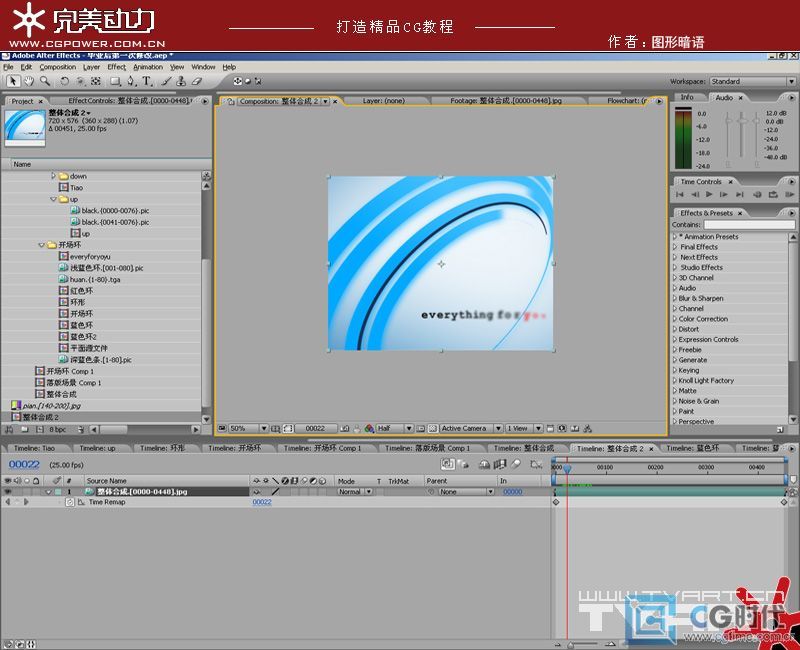Go to first frame in Time Controls
The height and width of the screenshot is (650, 800).
click(x=680, y=194)
